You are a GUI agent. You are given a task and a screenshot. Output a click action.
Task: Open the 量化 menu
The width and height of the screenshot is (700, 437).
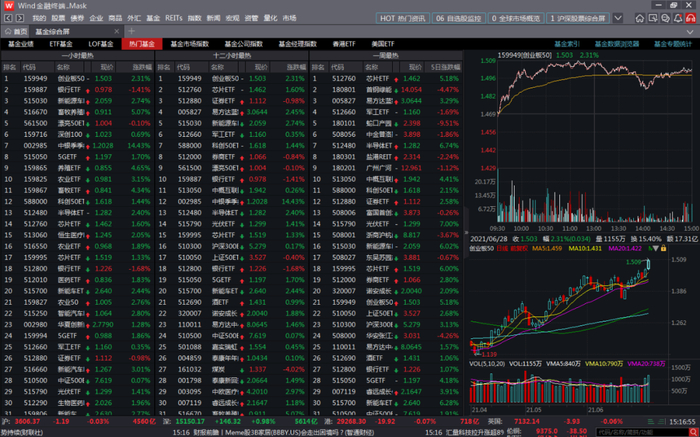(271, 18)
